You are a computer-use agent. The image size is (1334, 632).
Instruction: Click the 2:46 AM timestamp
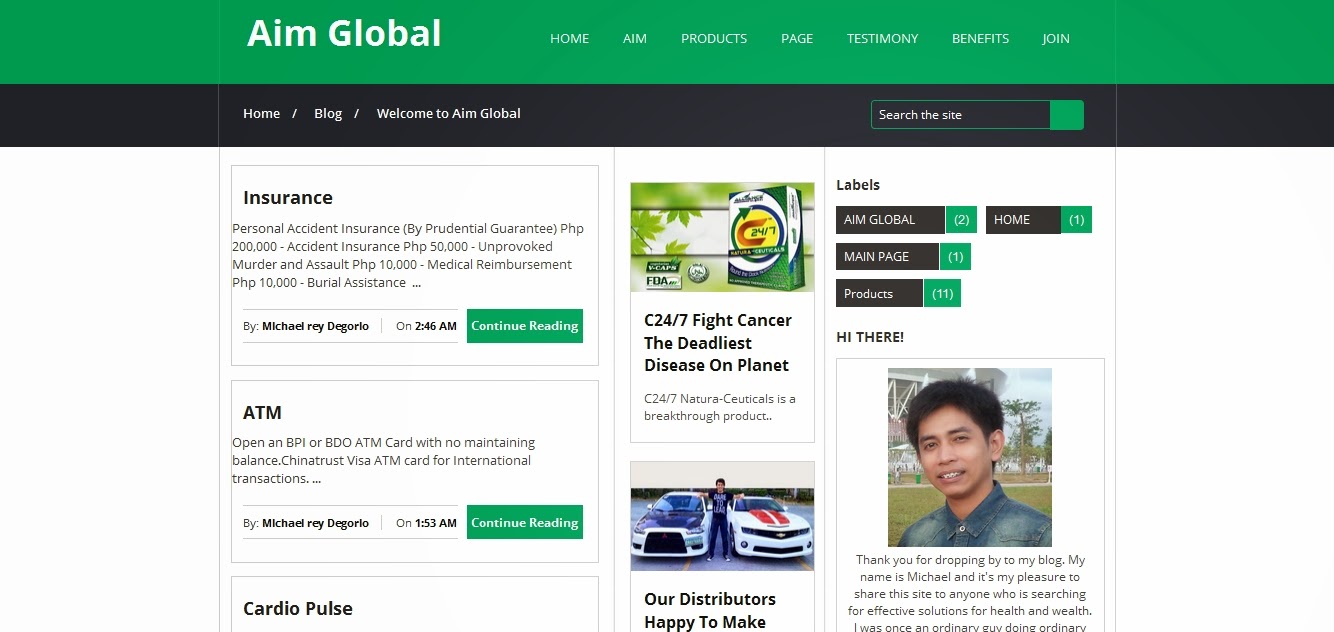pyautogui.click(x=436, y=326)
